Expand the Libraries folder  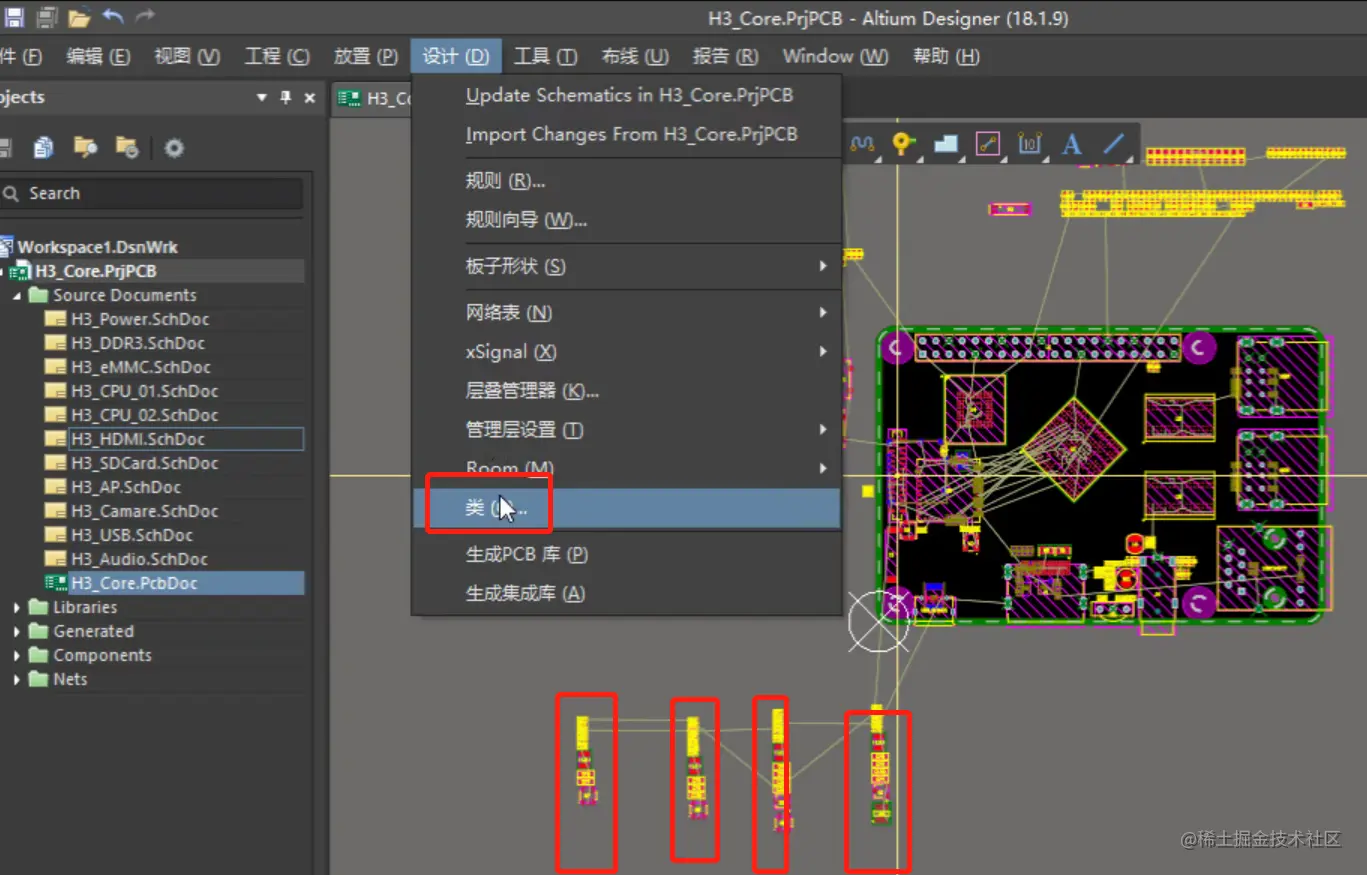click(17, 607)
